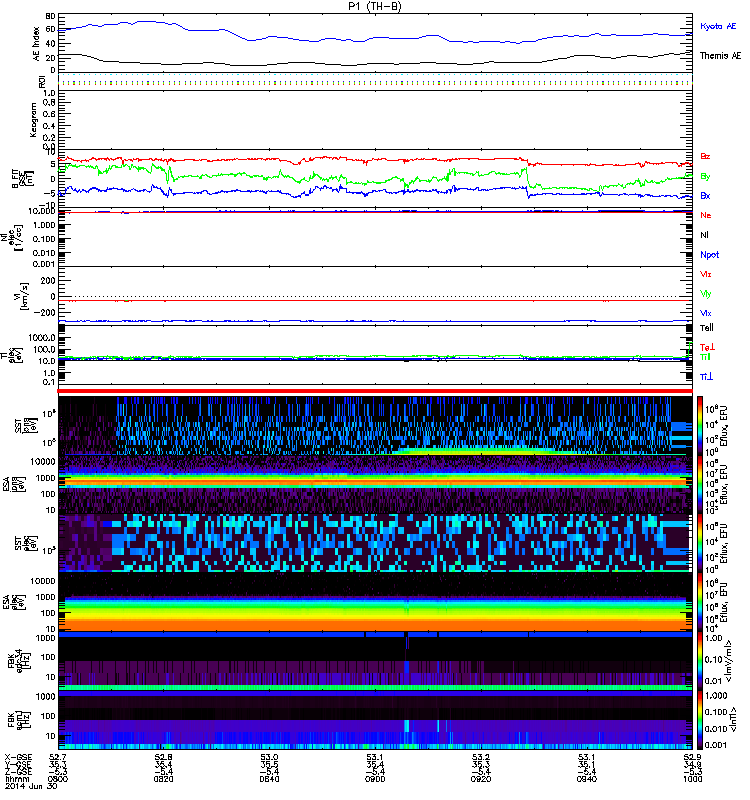The image size is (750, 800).
Task: Click the date "2014 Jun 30"
Action: click(31, 786)
